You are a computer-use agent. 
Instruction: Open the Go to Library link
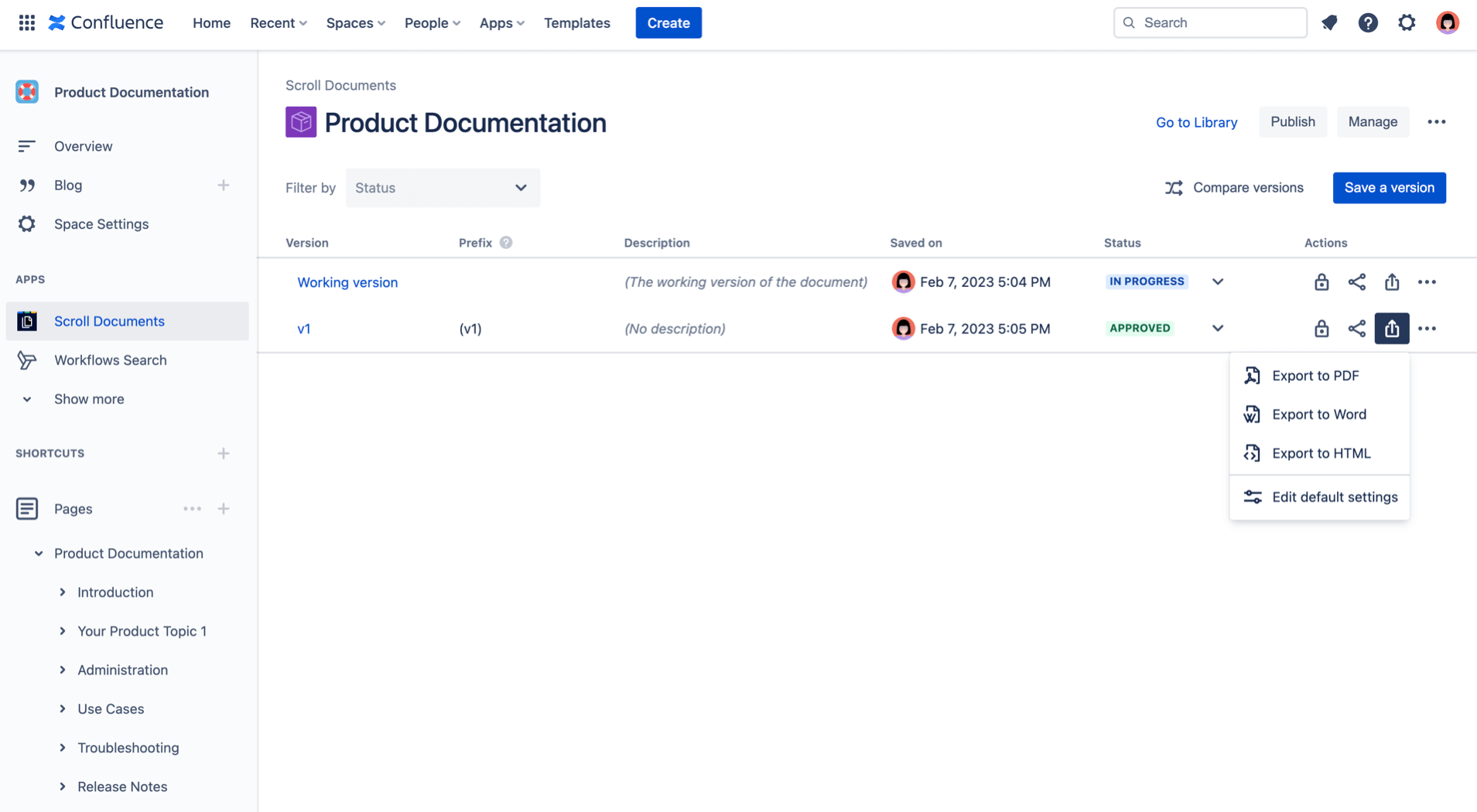coord(1196,122)
